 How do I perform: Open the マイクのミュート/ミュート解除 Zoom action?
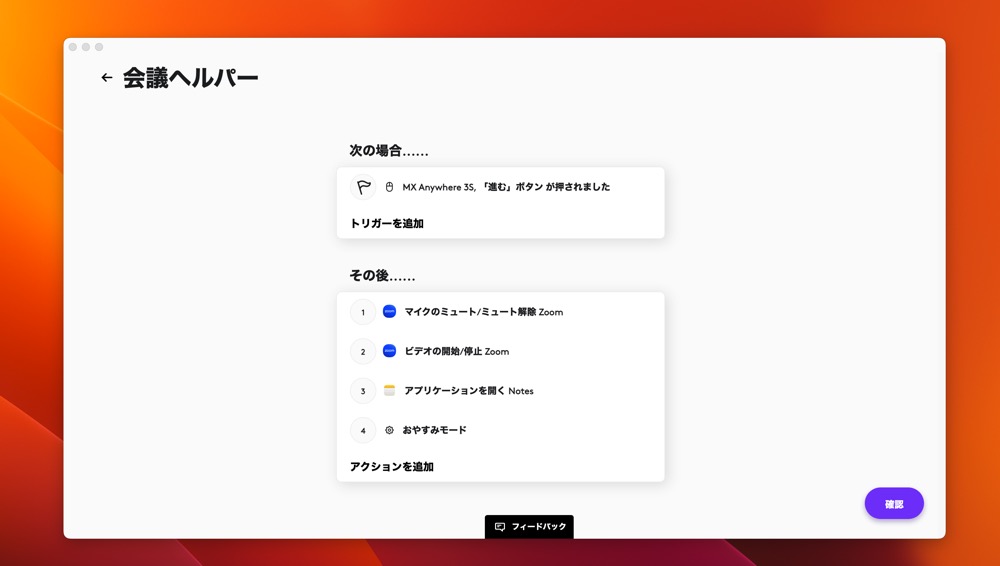click(483, 312)
